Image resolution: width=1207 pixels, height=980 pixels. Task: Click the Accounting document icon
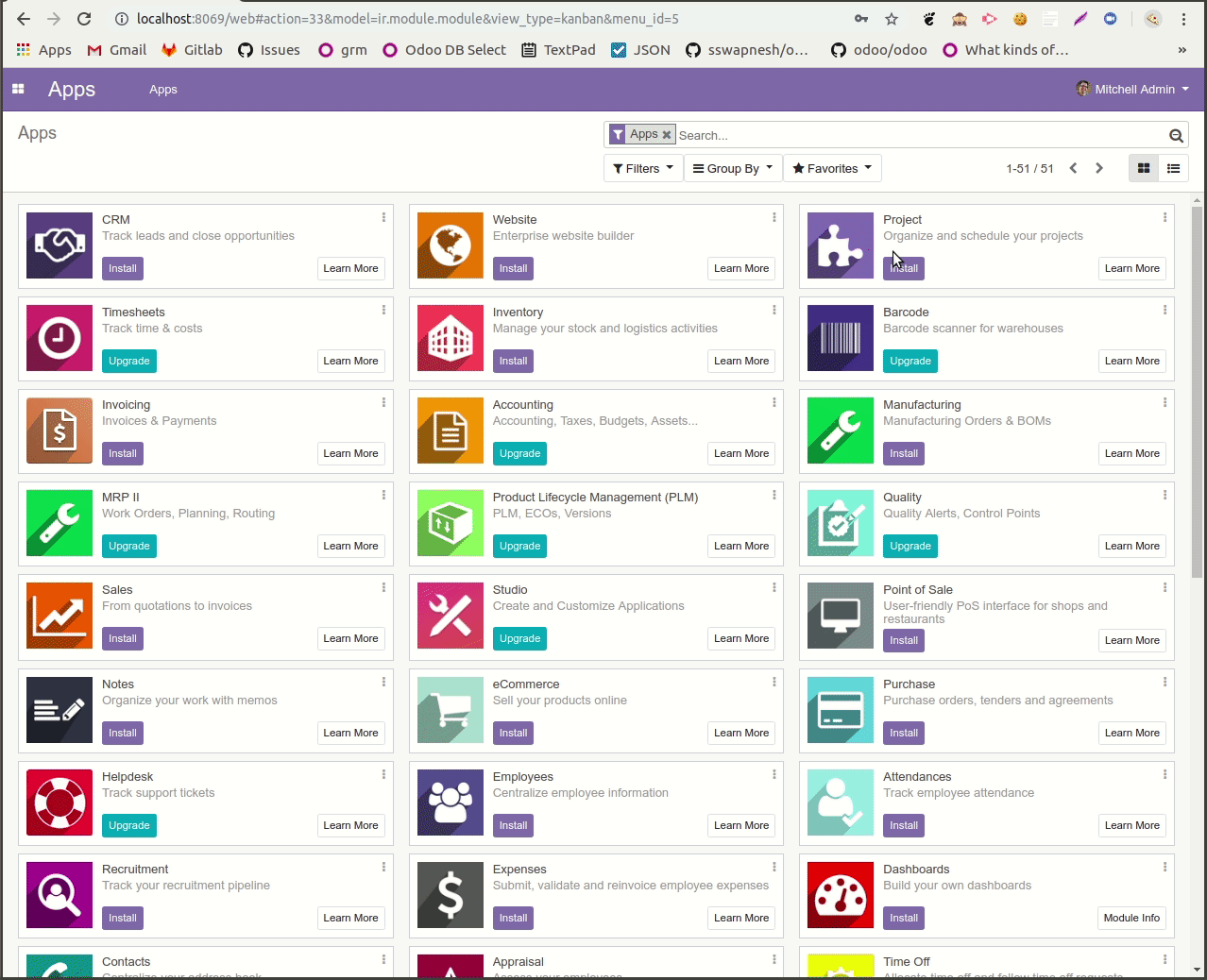click(x=450, y=431)
